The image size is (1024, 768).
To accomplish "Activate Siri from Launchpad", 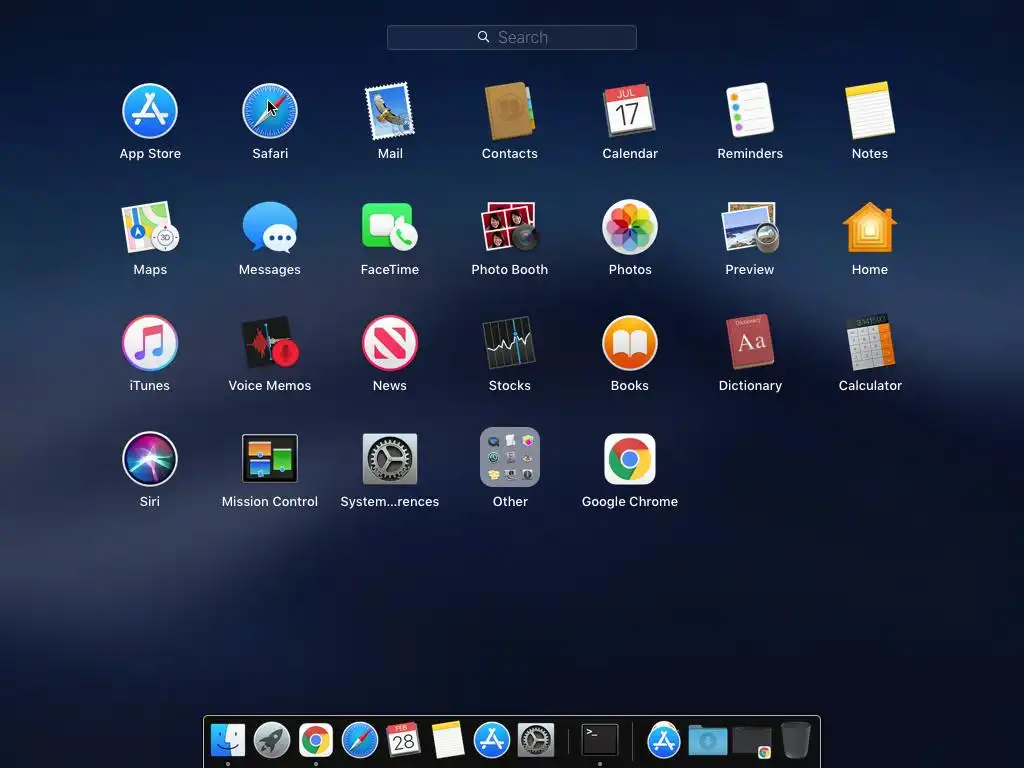I will 150,458.
